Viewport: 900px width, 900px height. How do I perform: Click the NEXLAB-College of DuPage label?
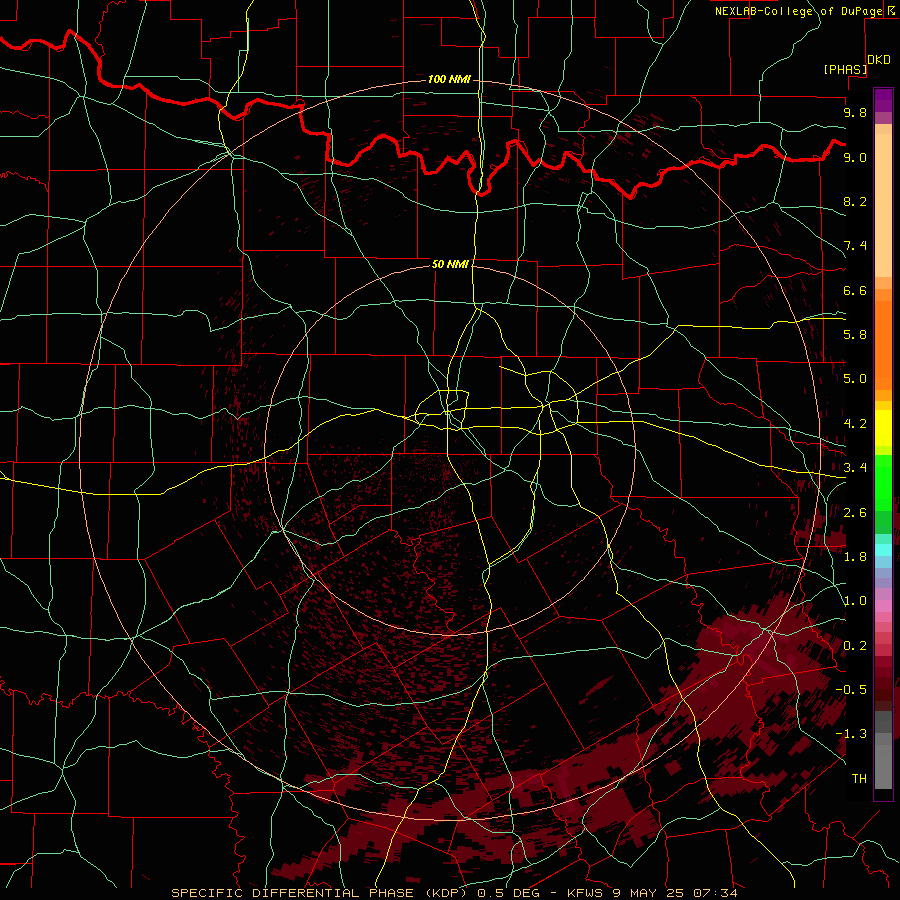(x=798, y=11)
